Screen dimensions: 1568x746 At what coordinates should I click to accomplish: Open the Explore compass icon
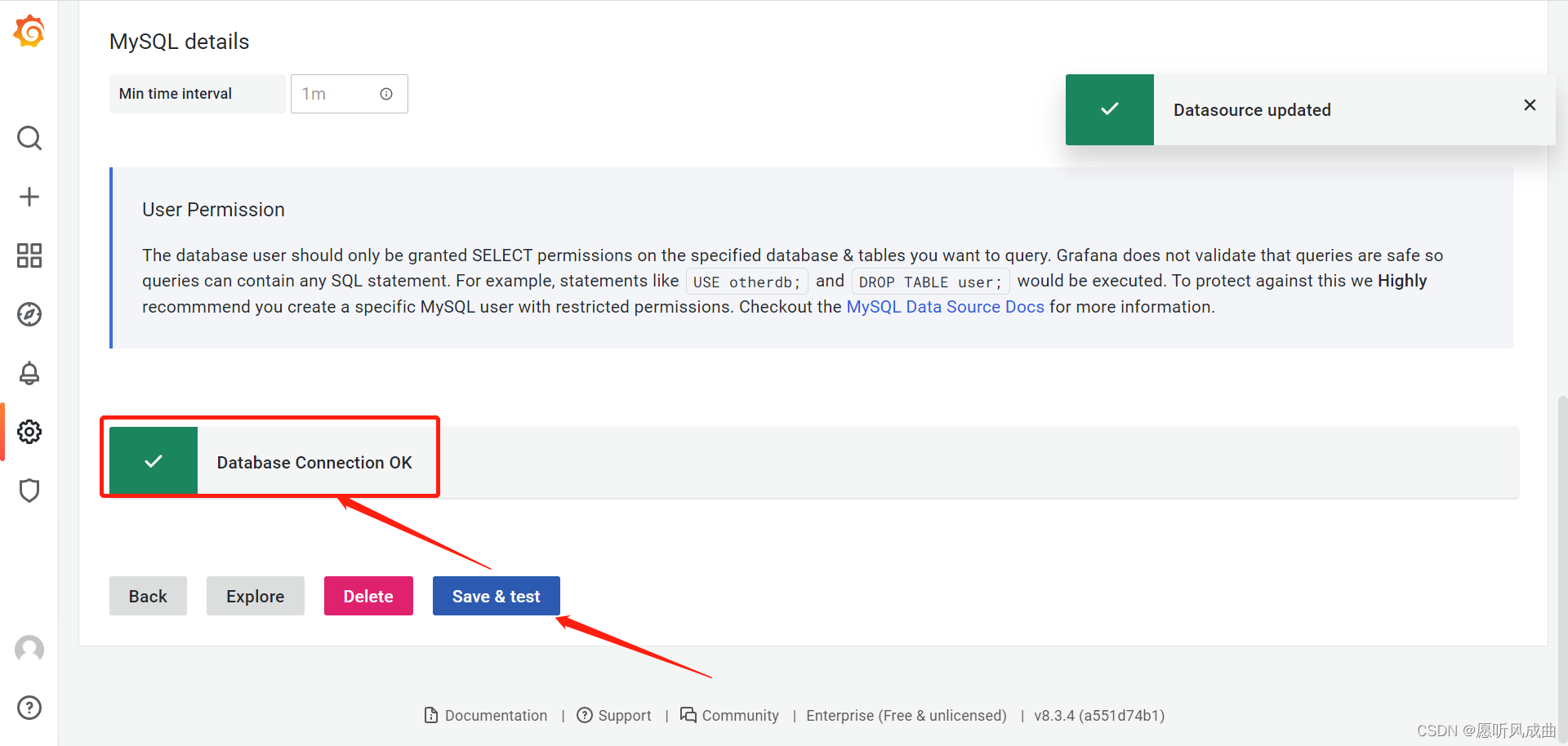tap(29, 314)
